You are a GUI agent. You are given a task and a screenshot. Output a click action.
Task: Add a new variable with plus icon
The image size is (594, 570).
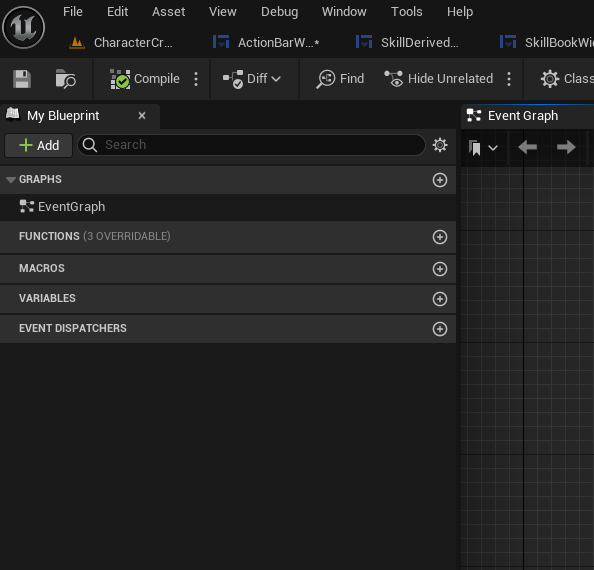[x=440, y=299]
